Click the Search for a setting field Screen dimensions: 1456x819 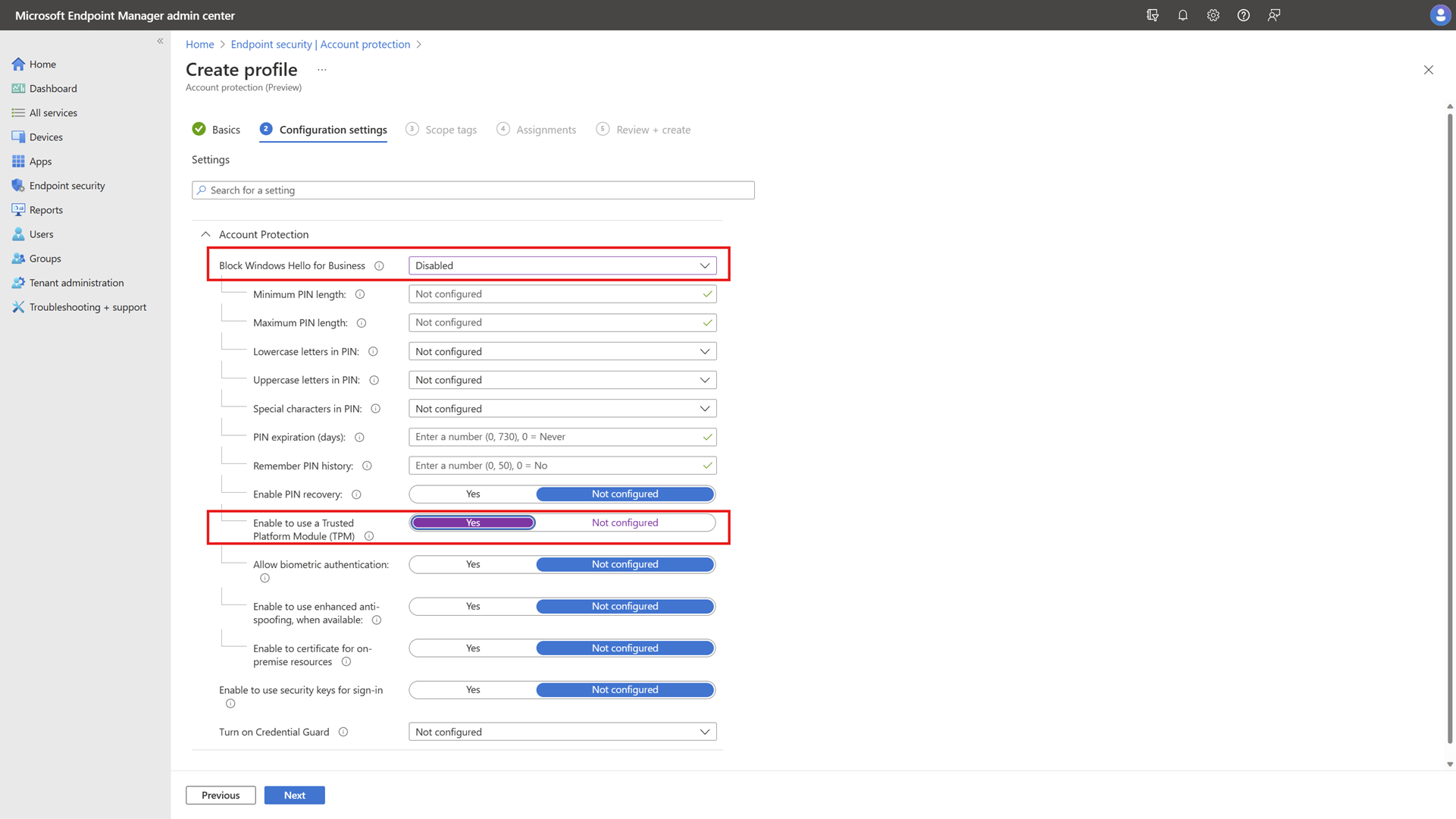tap(473, 190)
